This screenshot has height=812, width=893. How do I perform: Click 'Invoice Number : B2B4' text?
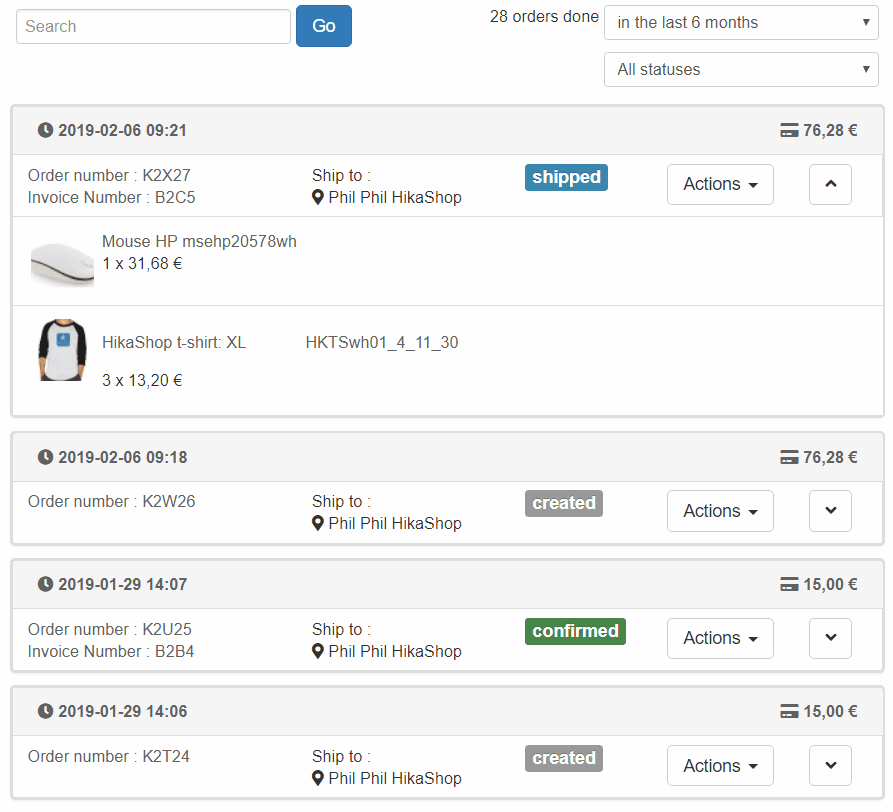click(x=111, y=651)
